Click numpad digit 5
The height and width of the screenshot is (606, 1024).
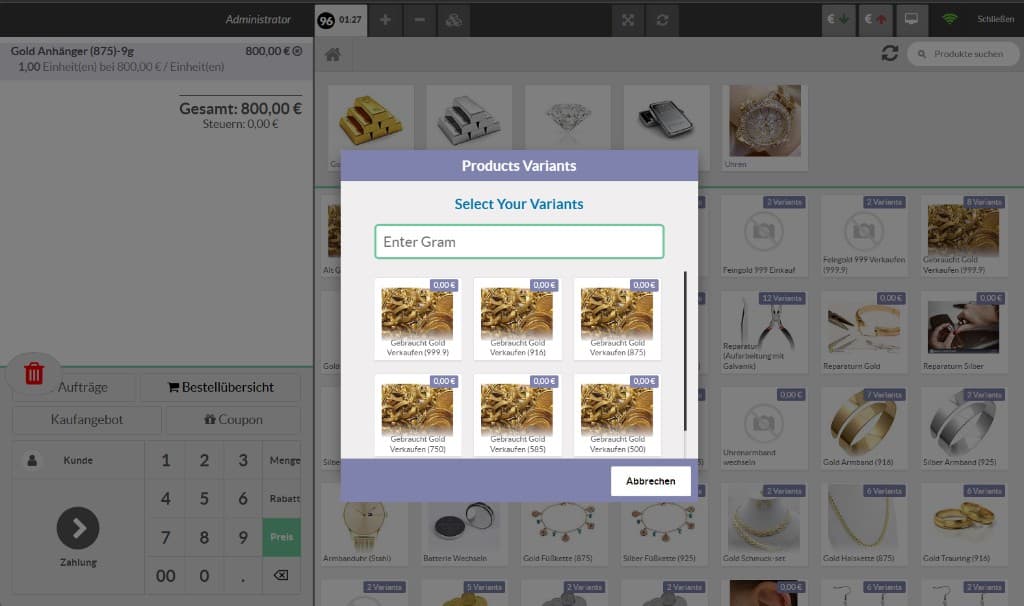(x=204, y=499)
